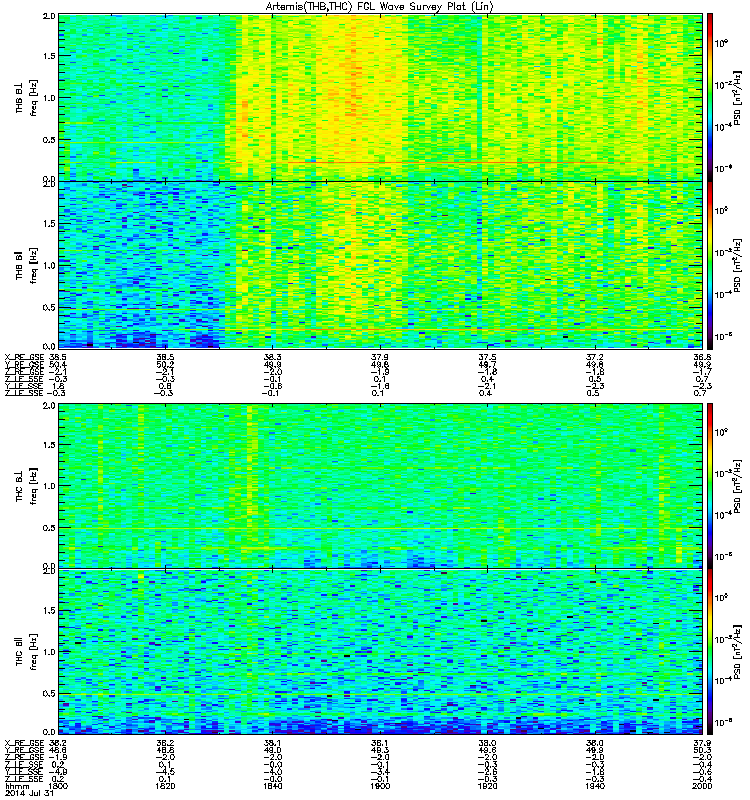Click the PSD color bar beside THB B∥ panel
750x800 pixels.
coord(709,265)
